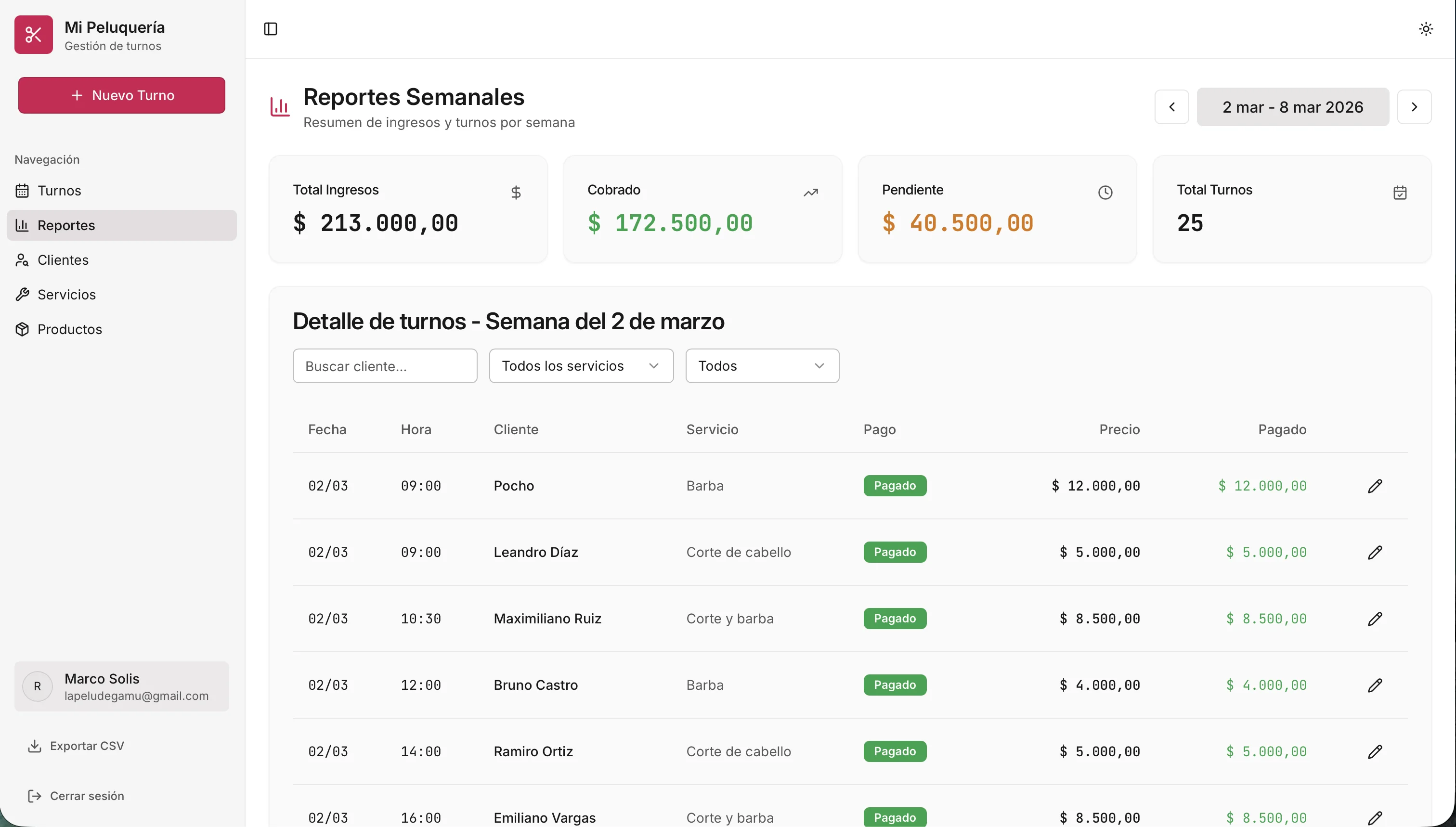The image size is (1456, 827).
Task: Open the payment status Todos dropdown
Action: (762, 366)
